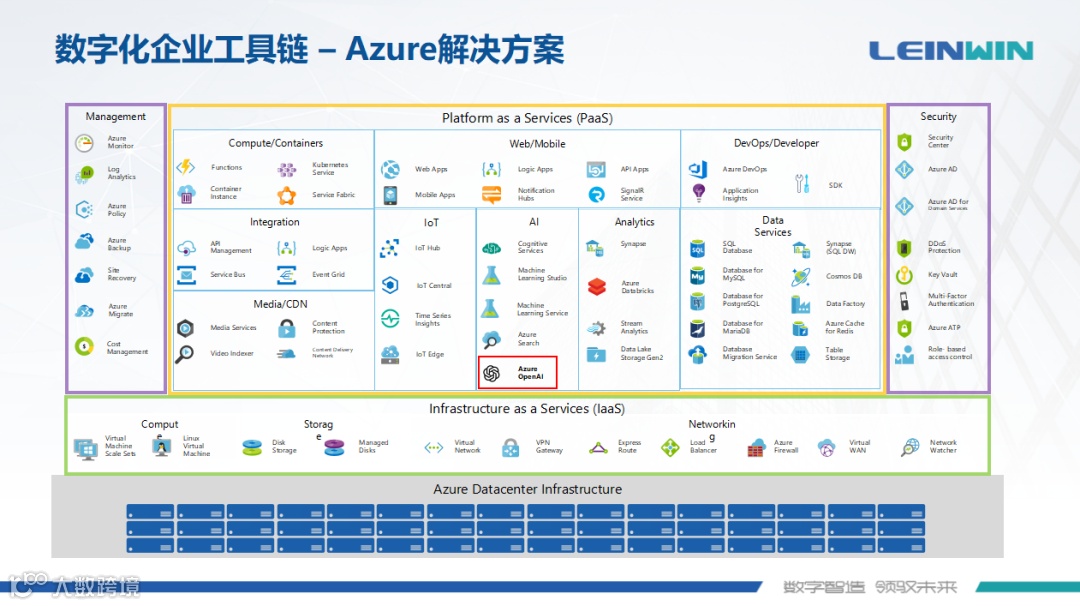Click the Azure Search icon
Viewport: 1080px width, 606px height.
[x=491, y=339]
